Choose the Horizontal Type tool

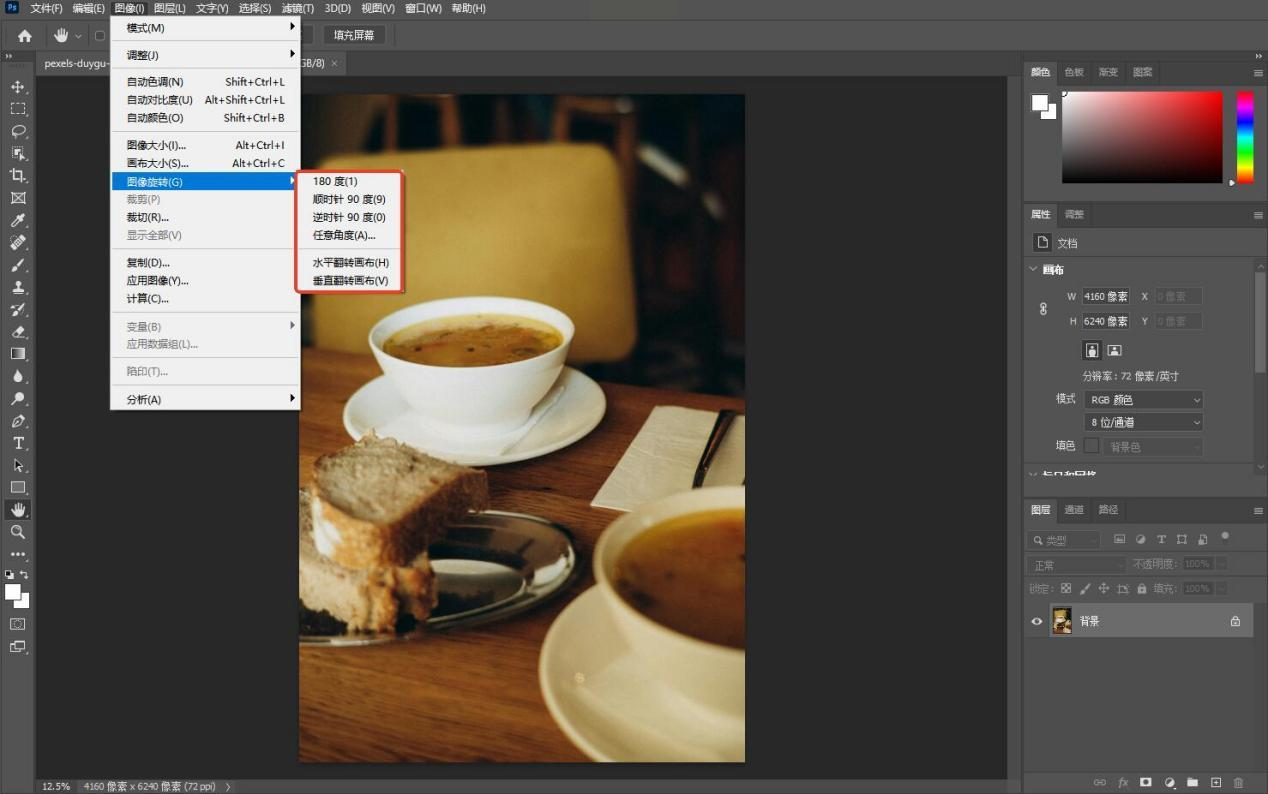click(18, 443)
